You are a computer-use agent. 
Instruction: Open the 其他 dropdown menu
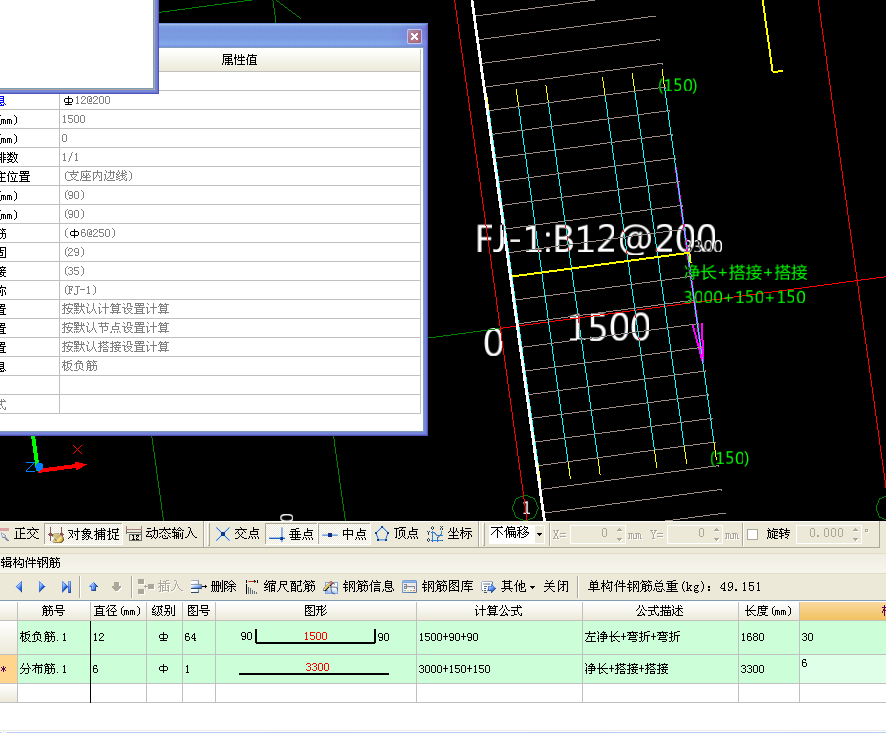pyautogui.click(x=508, y=587)
